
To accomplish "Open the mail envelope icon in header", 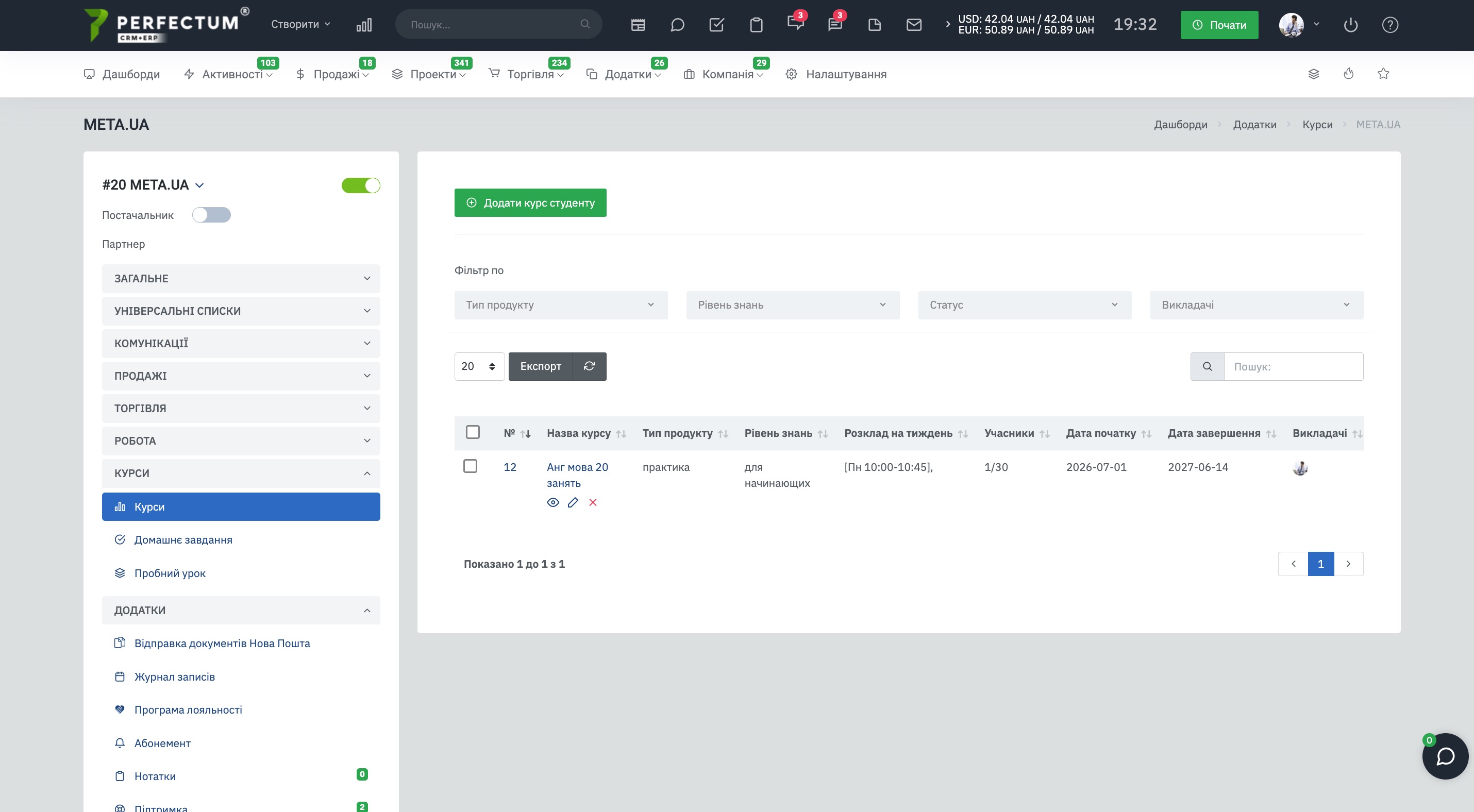I will [x=914, y=25].
